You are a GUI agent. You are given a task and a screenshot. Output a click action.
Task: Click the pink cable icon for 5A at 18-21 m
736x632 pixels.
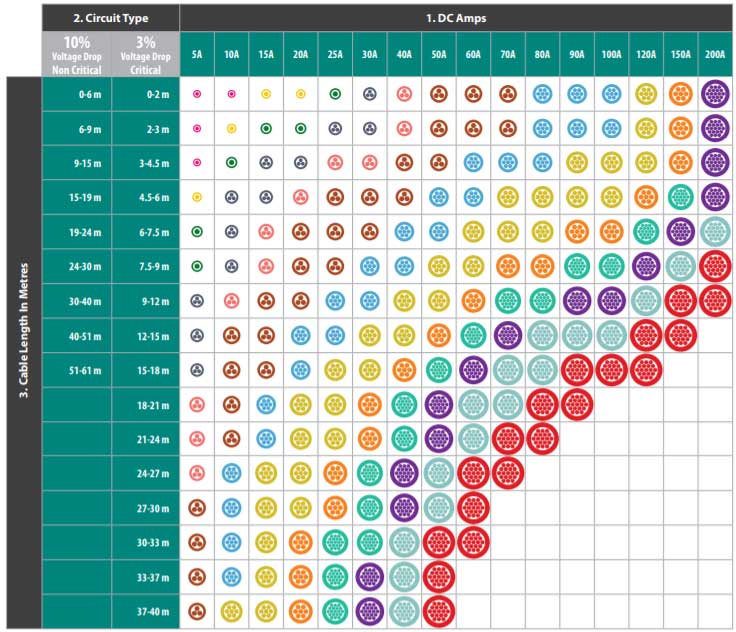[197, 404]
